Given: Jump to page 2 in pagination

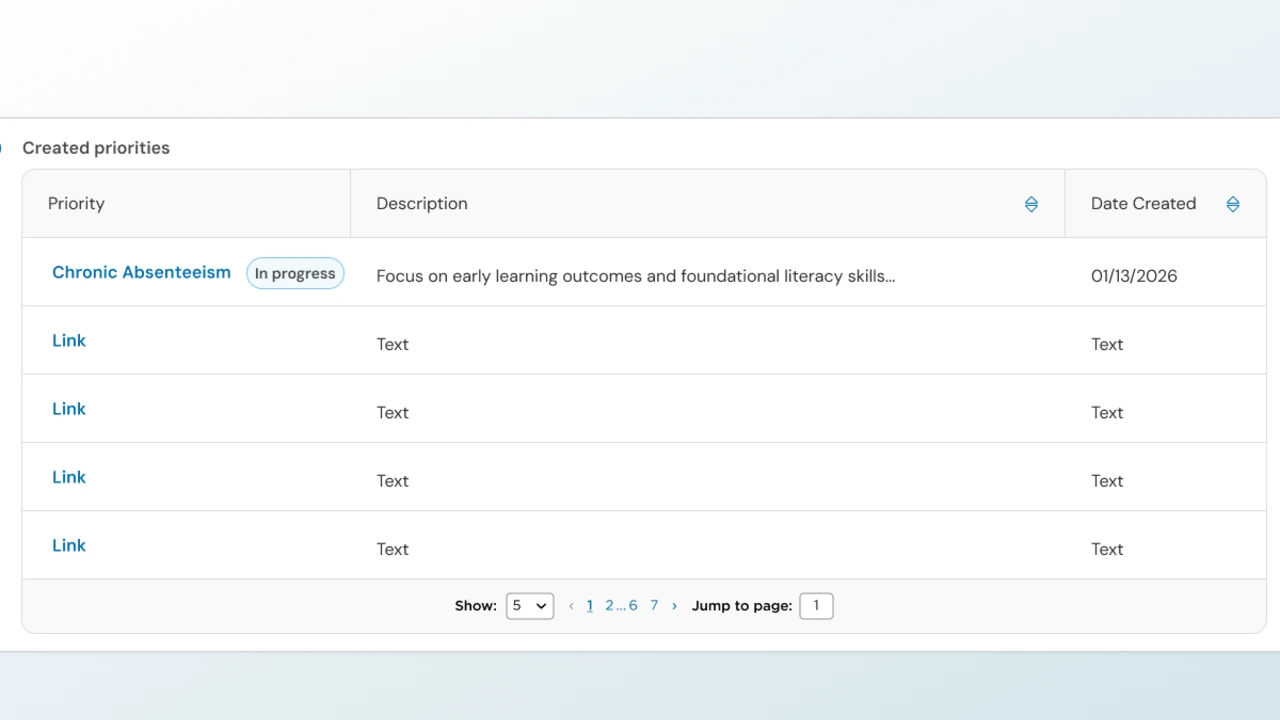Looking at the screenshot, I should pyautogui.click(x=609, y=606).
